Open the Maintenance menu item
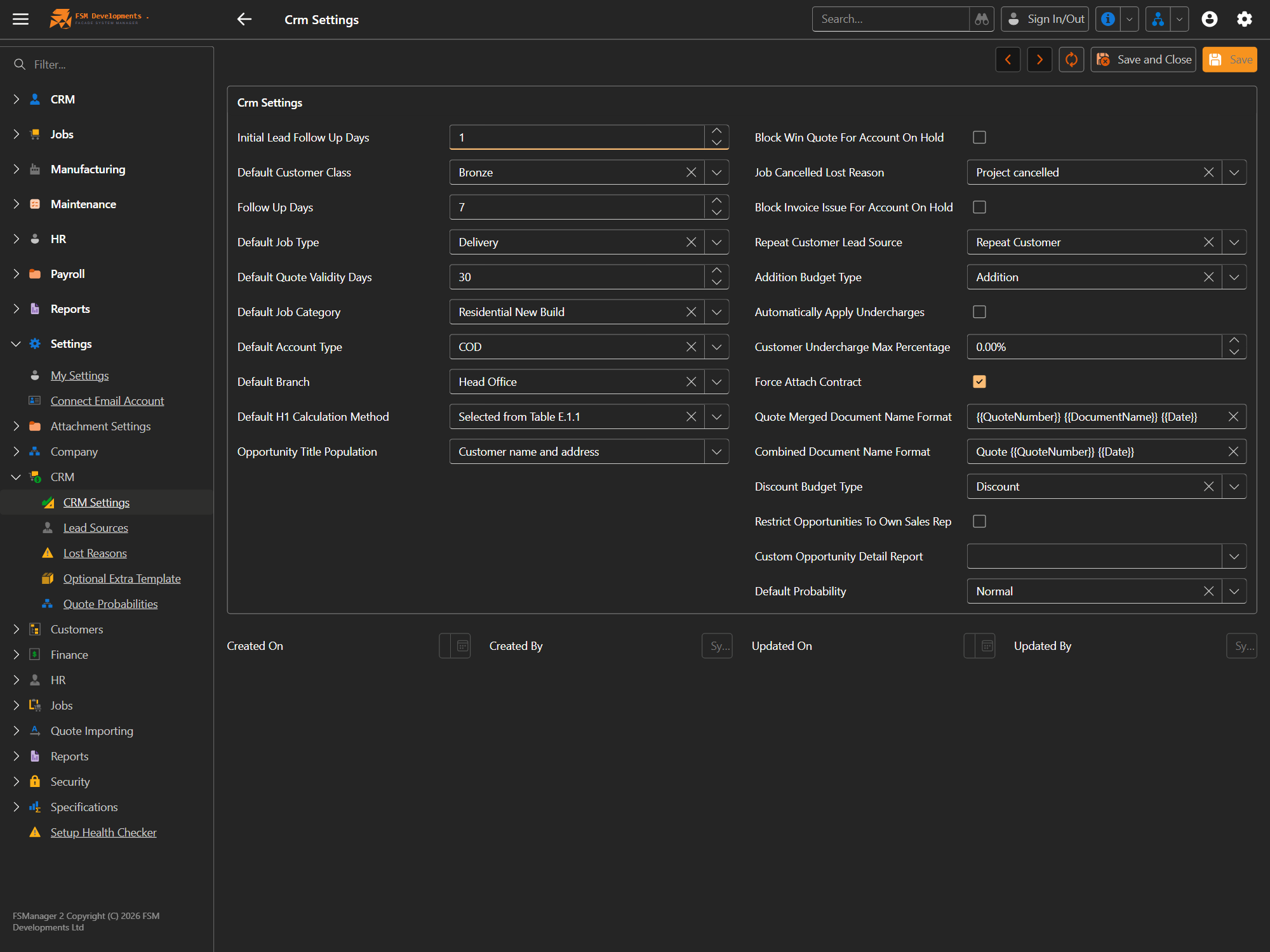The width and height of the screenshot is (1270, 952). [x=83, y=204]
